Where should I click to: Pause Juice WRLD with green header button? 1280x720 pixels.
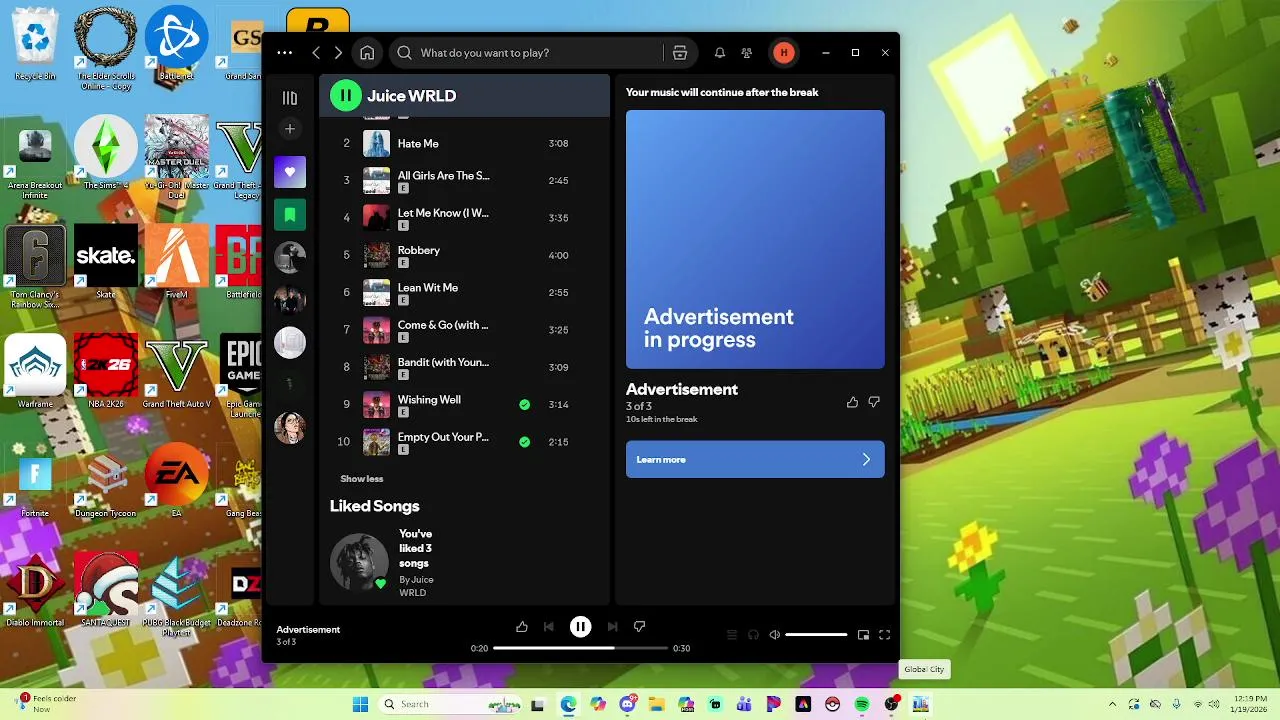[x=346, y=96]
